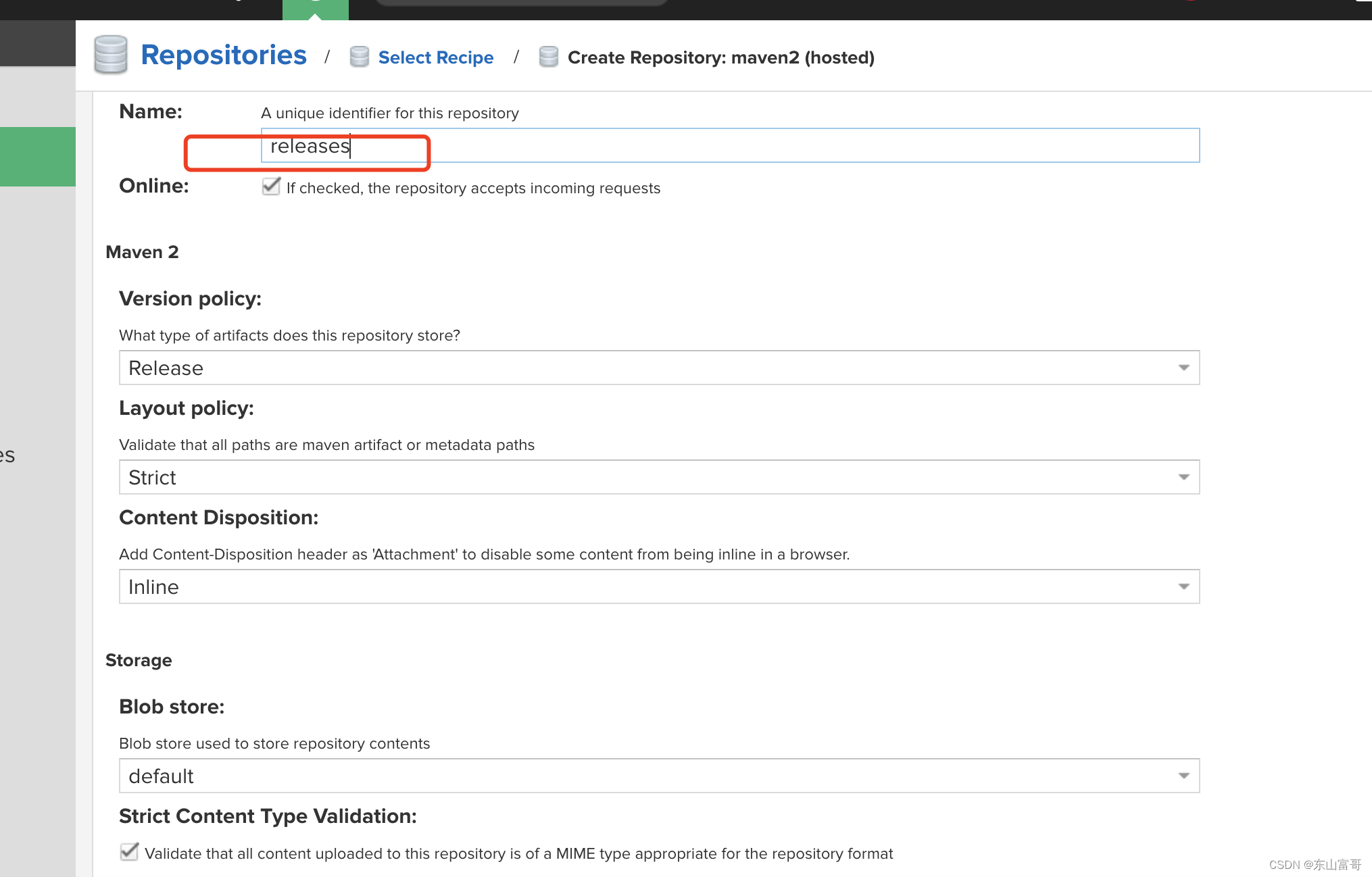Click the Create Repository: maven2 (hosted) title
The height and width of the screenshot is (877, 1372).
click(x=721, y=57)
